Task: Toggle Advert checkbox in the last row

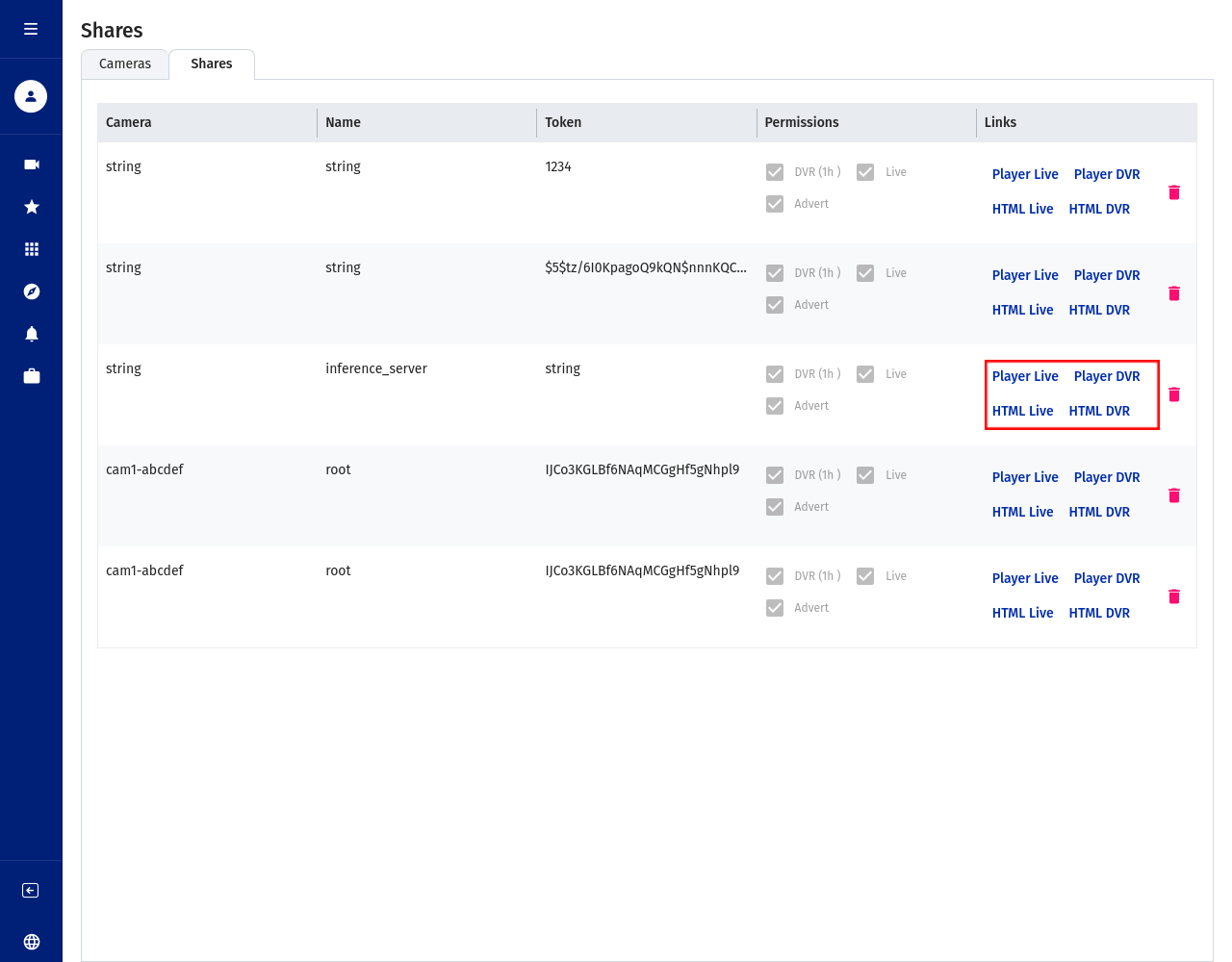Action: 775,608
